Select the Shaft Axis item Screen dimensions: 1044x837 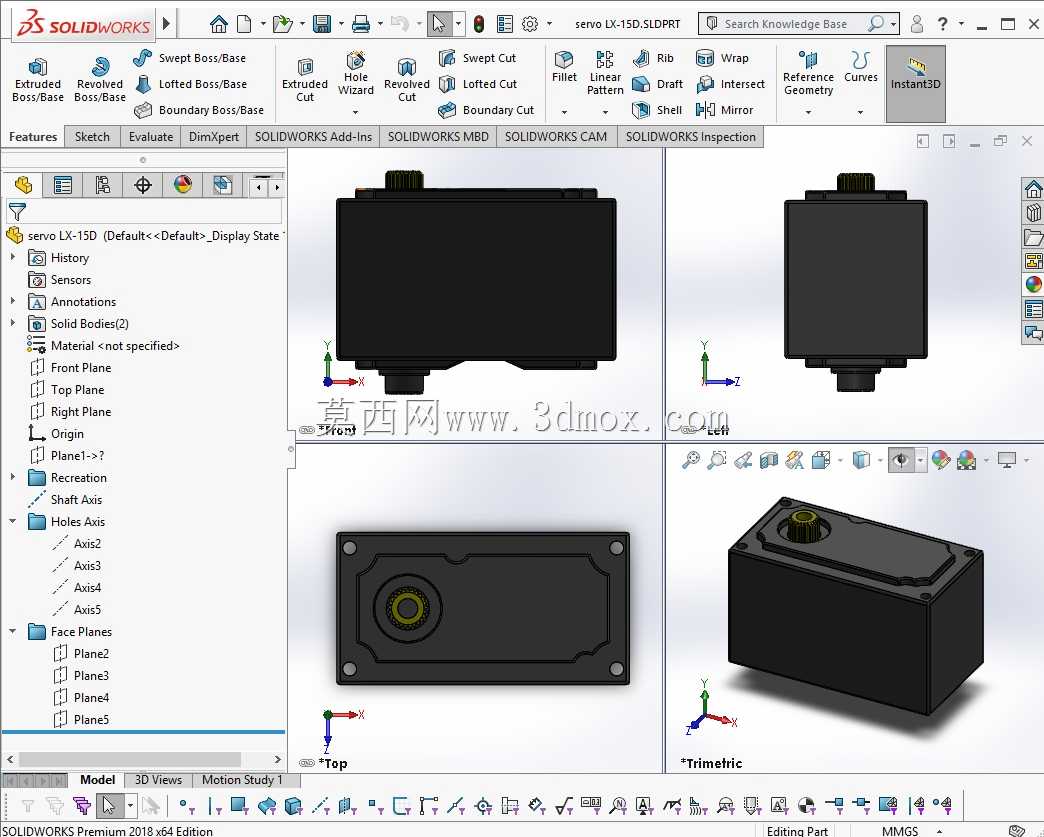[65, 499]
